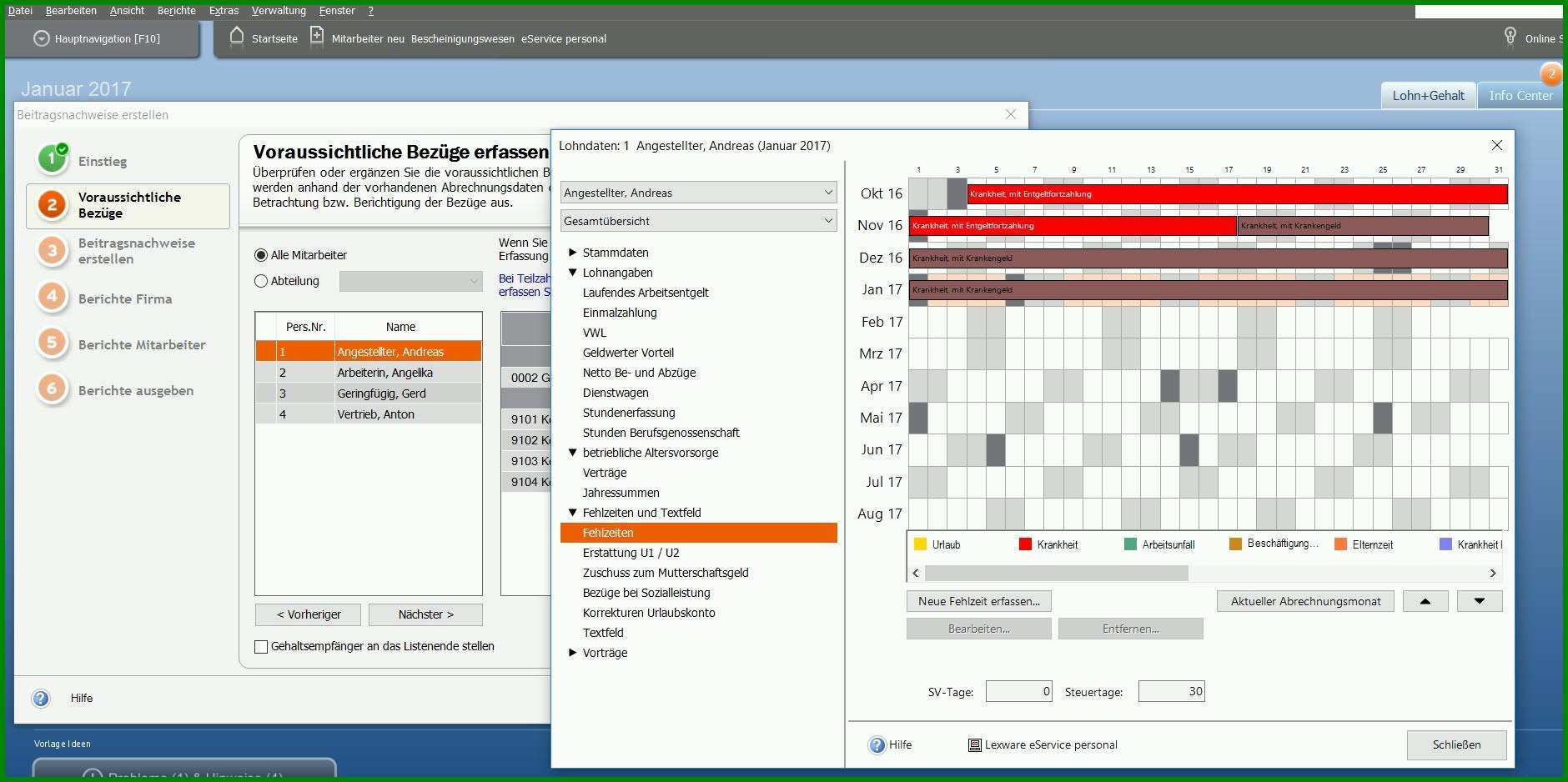This screenshot has width=1568, height=782.
Task: Open the Hauptnavigation arrow icon
Action: click(42, 38)
